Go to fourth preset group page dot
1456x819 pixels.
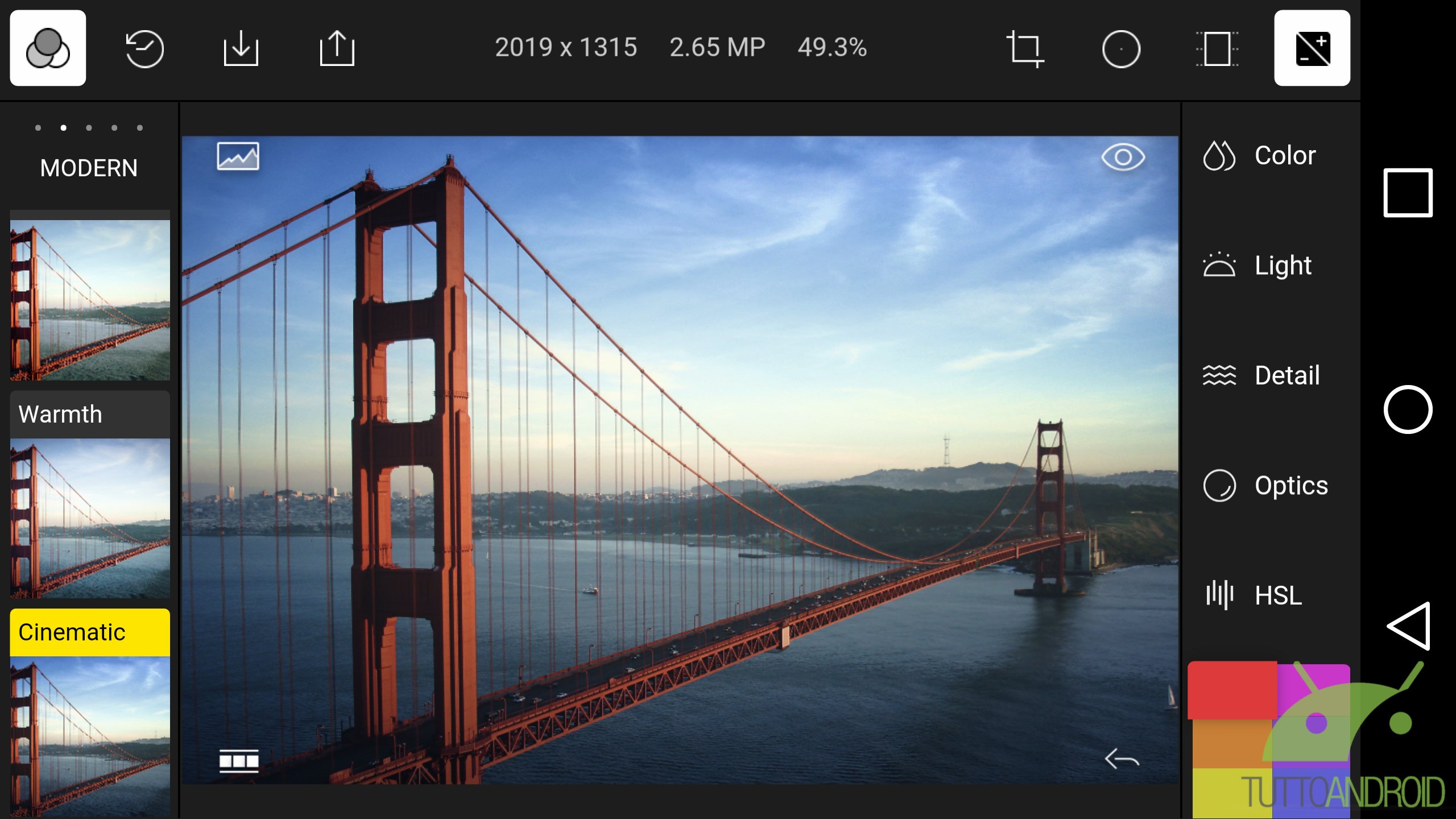tap(114, 128)
